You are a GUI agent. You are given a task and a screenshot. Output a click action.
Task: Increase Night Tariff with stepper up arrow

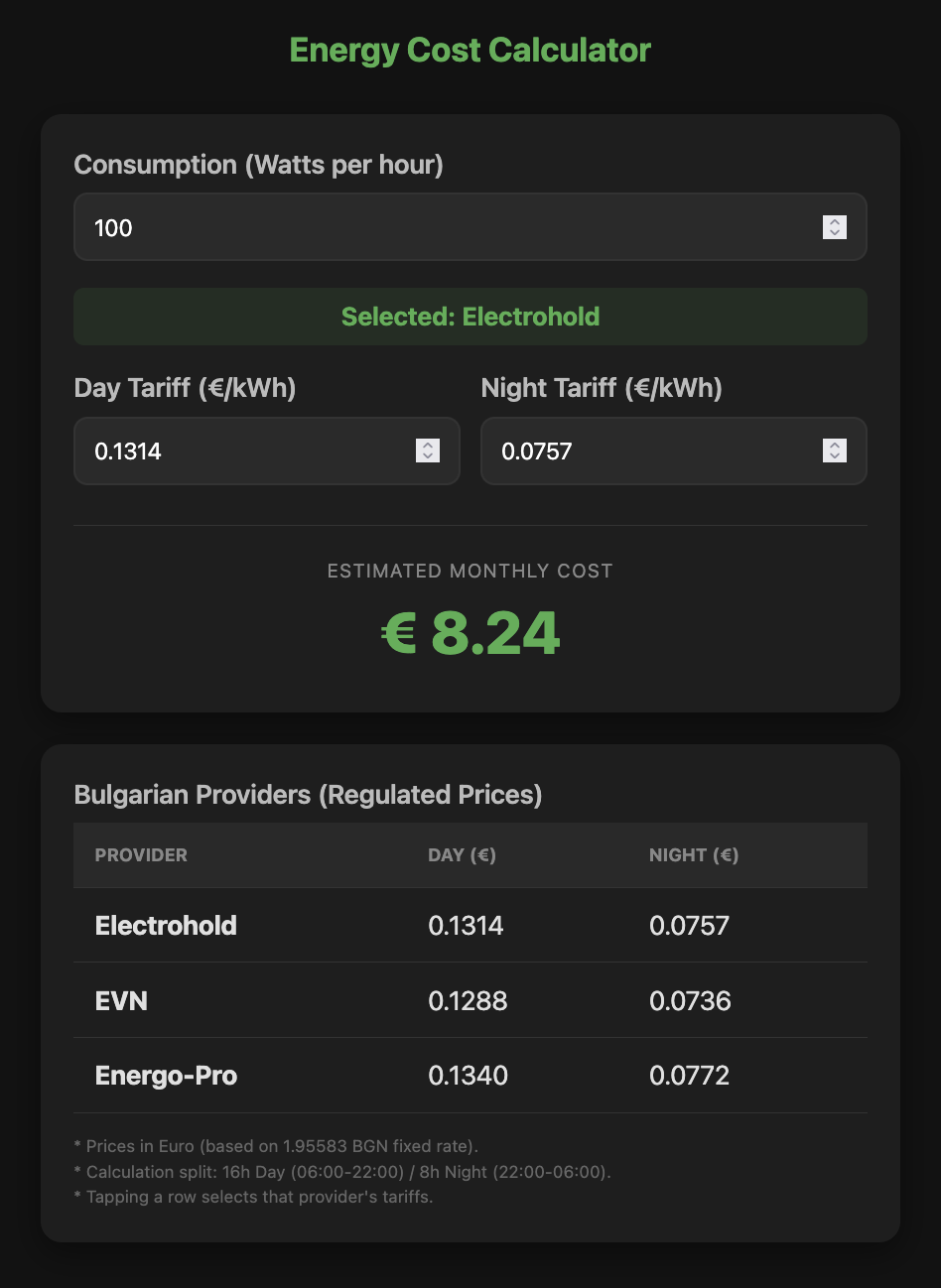tap(835, 446)
